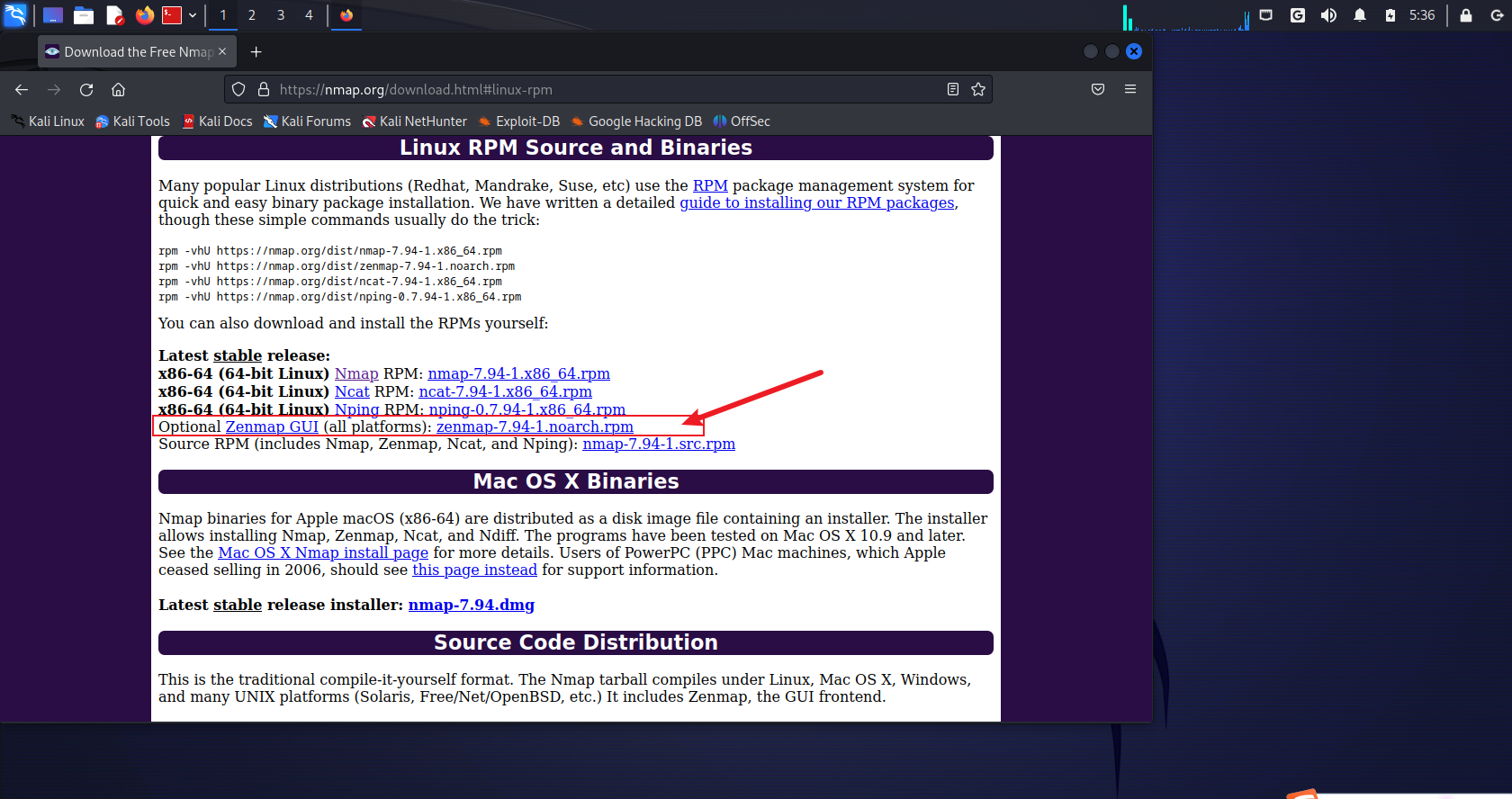
Task: Switch to workspace 4
Action: pos(309,15)
